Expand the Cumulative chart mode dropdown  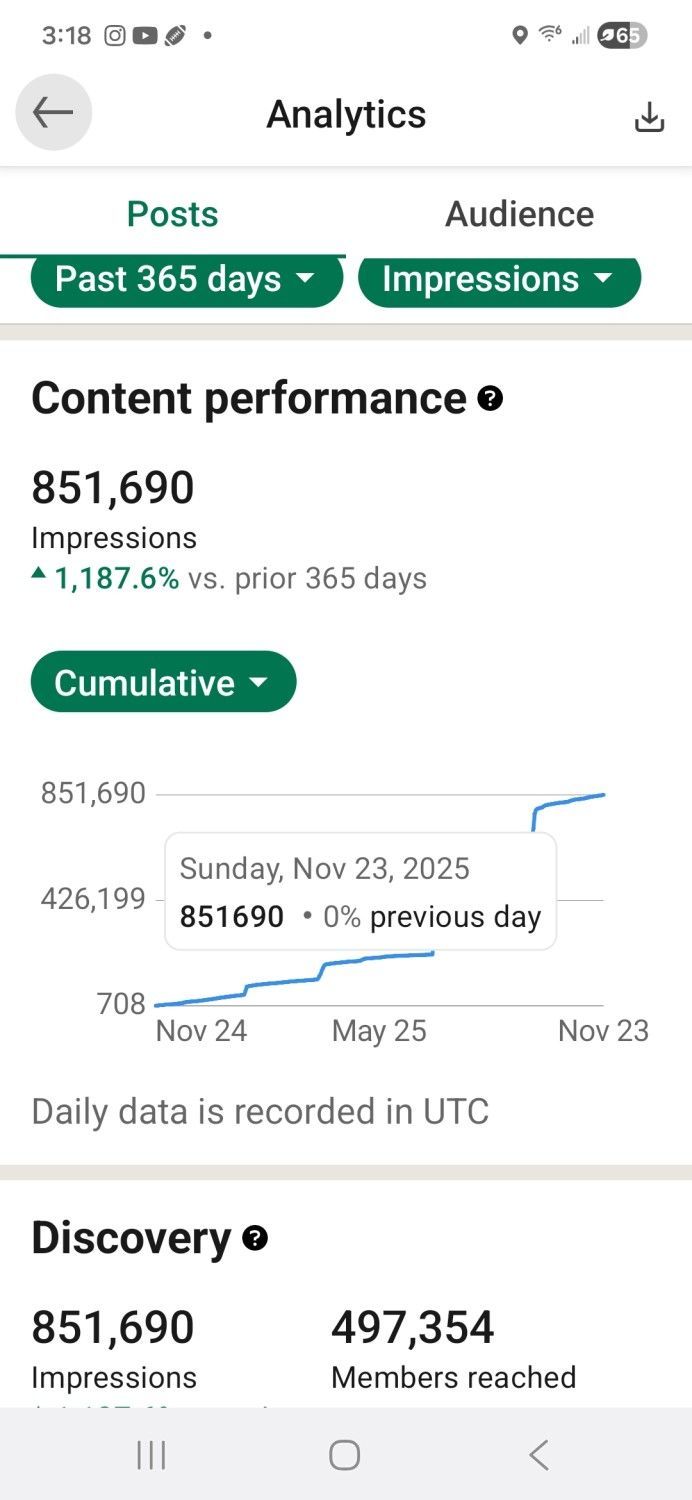tap(163, 683)
